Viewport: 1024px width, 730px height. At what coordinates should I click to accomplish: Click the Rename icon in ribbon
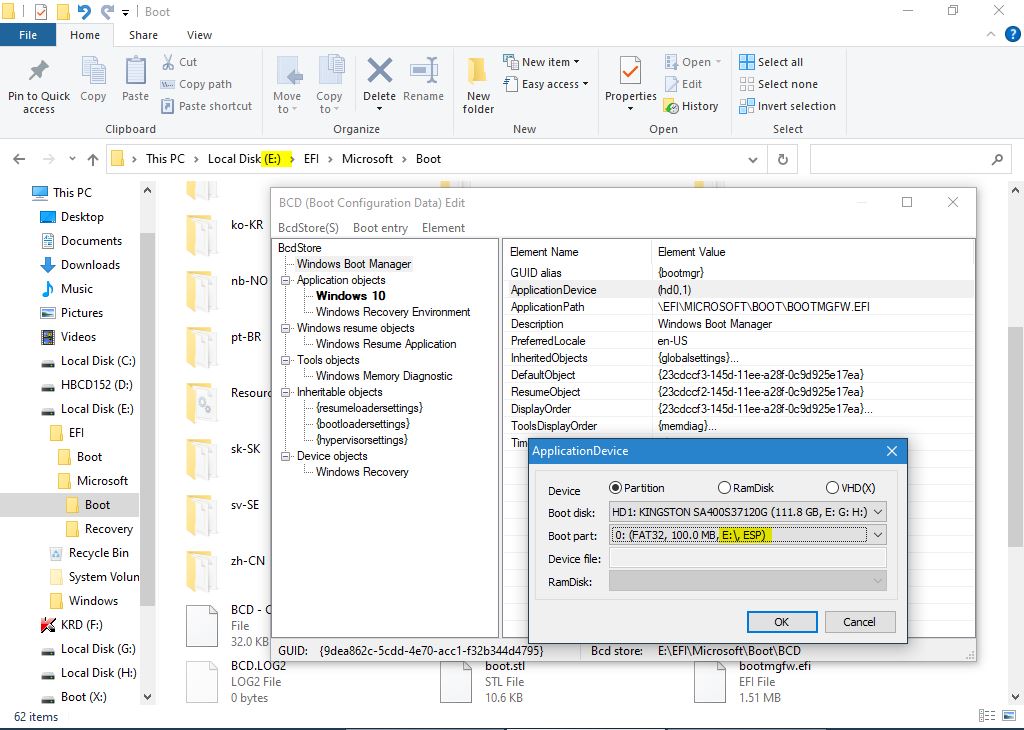pyautogui.click(x=423, y=73)
